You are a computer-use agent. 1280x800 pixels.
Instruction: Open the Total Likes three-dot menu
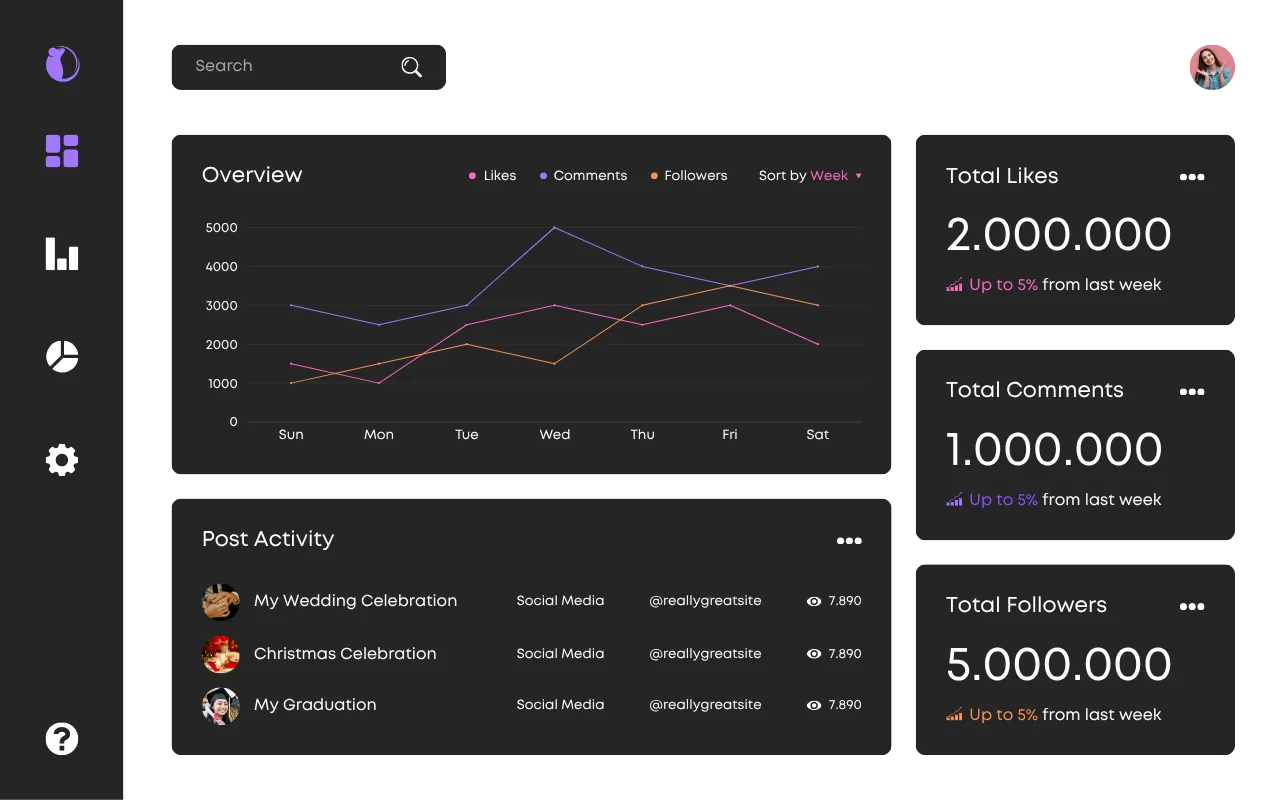[x=1192, y=177]
